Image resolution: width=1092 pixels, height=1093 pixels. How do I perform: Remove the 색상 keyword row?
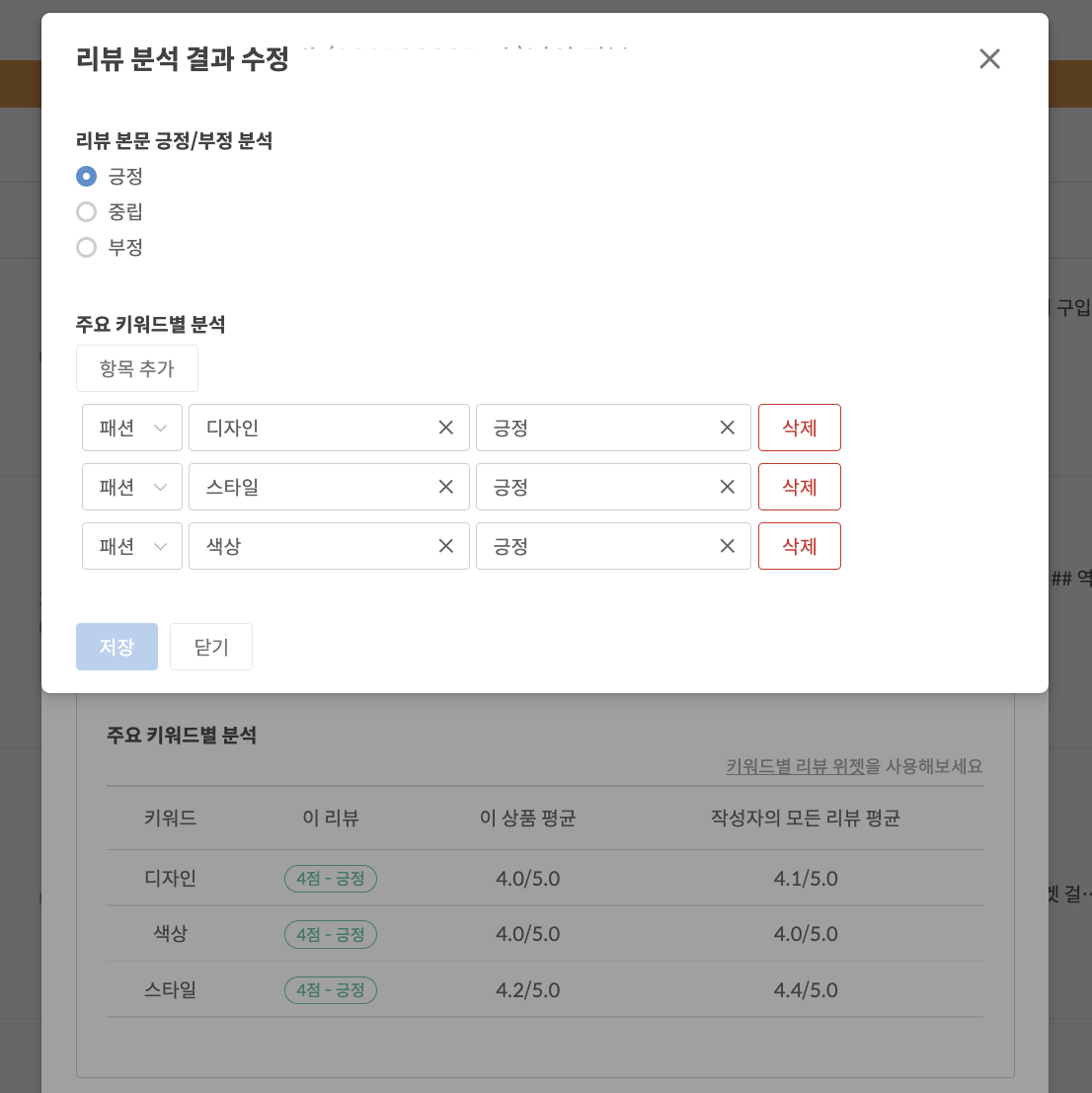click(x=799, y=546)
